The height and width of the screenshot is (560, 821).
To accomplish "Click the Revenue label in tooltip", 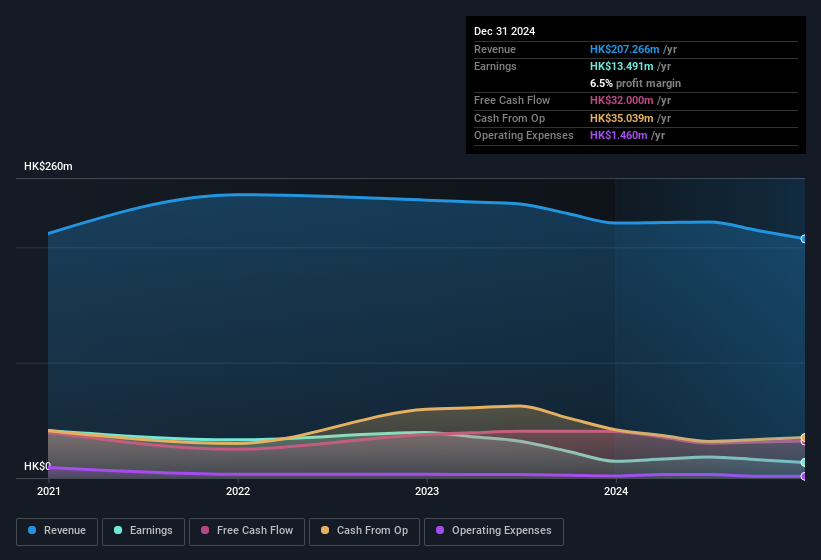I will [495, 49].
